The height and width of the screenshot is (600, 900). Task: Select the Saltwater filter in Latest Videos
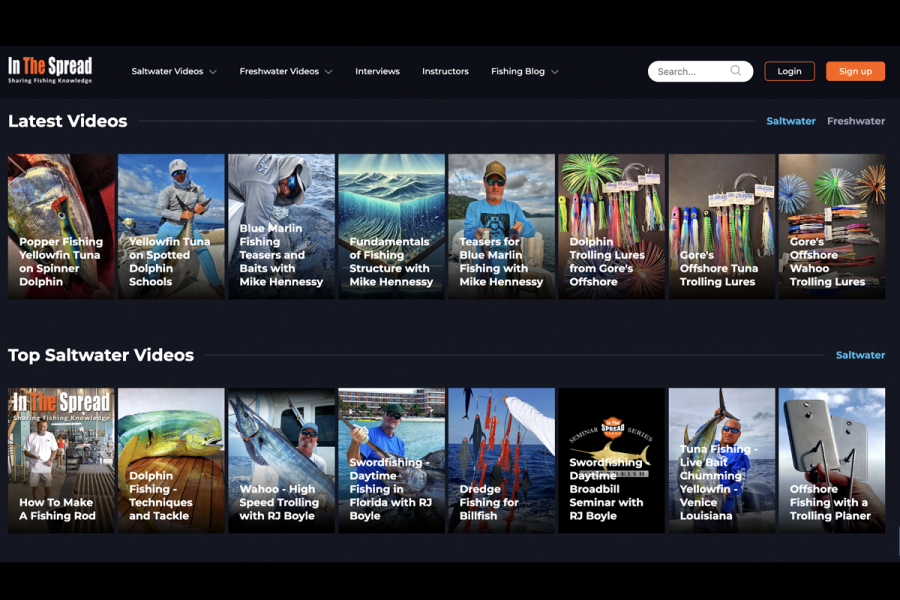pyautogui.click(x=791, y=120)
